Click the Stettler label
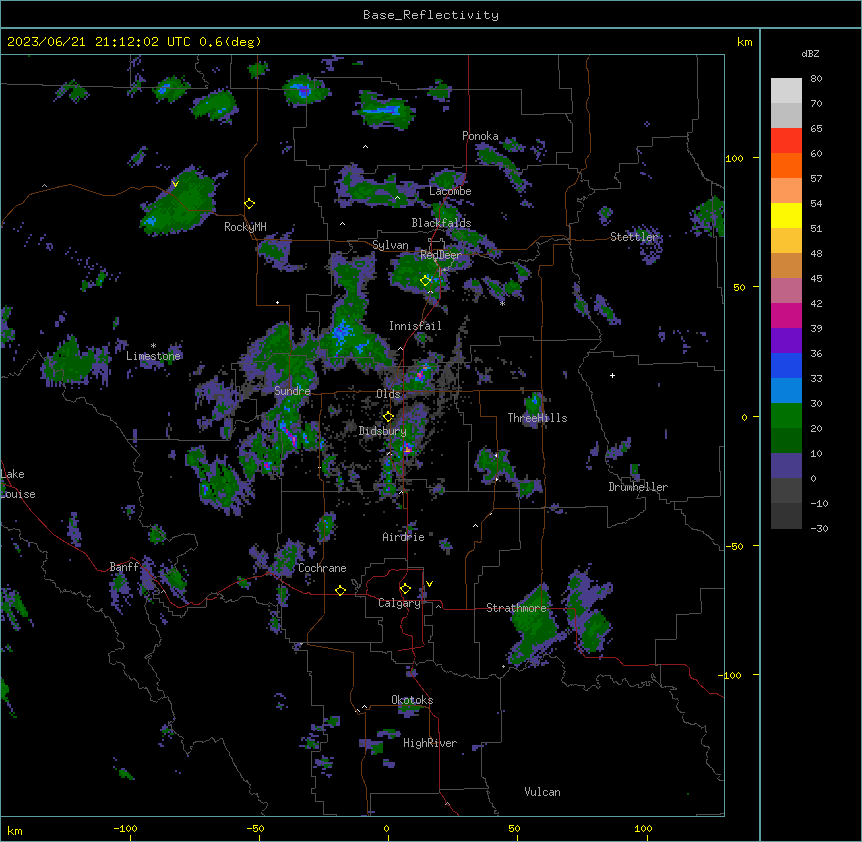 pyautogui.click(x=634, y=237)
